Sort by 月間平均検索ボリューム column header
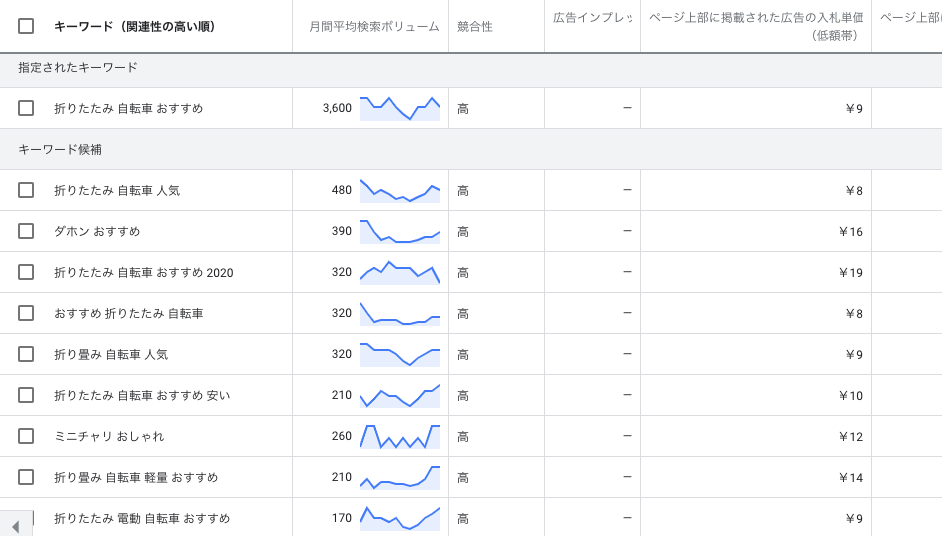 pyautogui.click(x=374, y=26)
